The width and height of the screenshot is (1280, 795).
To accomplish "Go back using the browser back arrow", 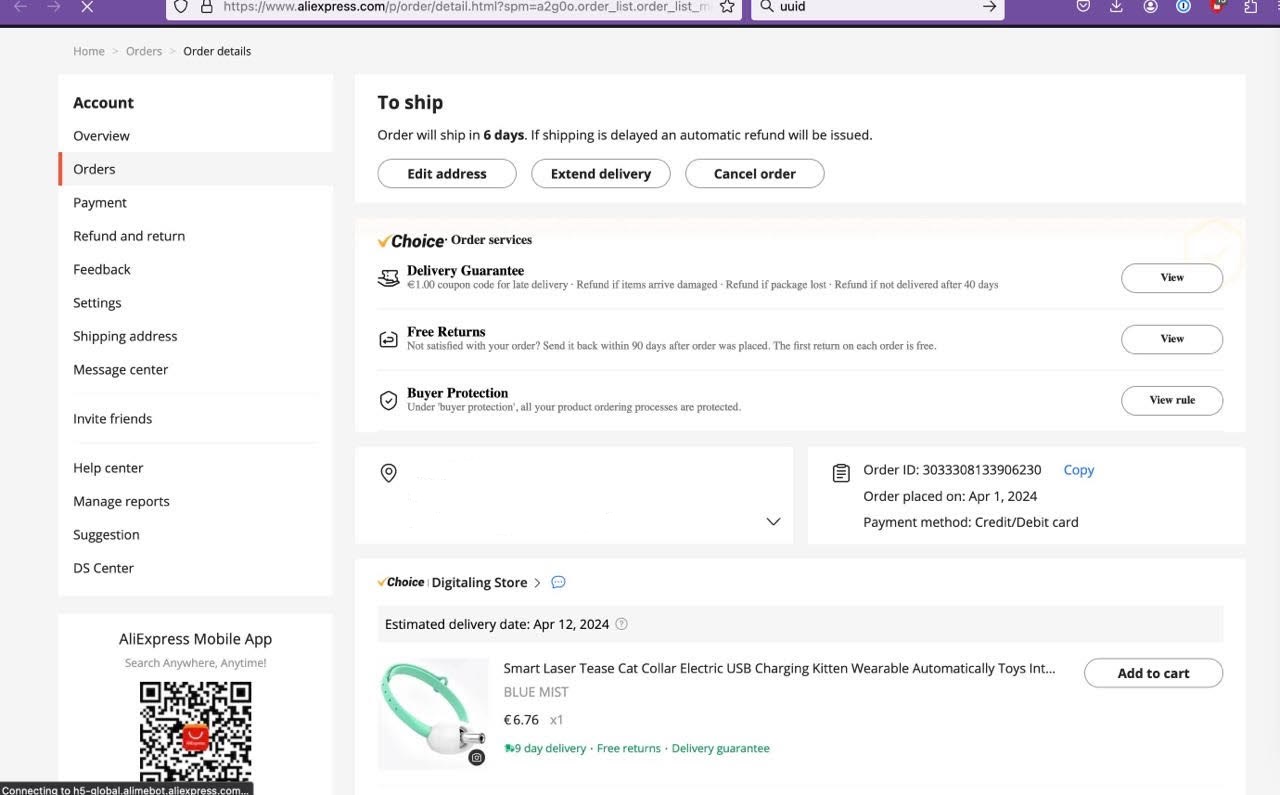I will click(20, 7).
